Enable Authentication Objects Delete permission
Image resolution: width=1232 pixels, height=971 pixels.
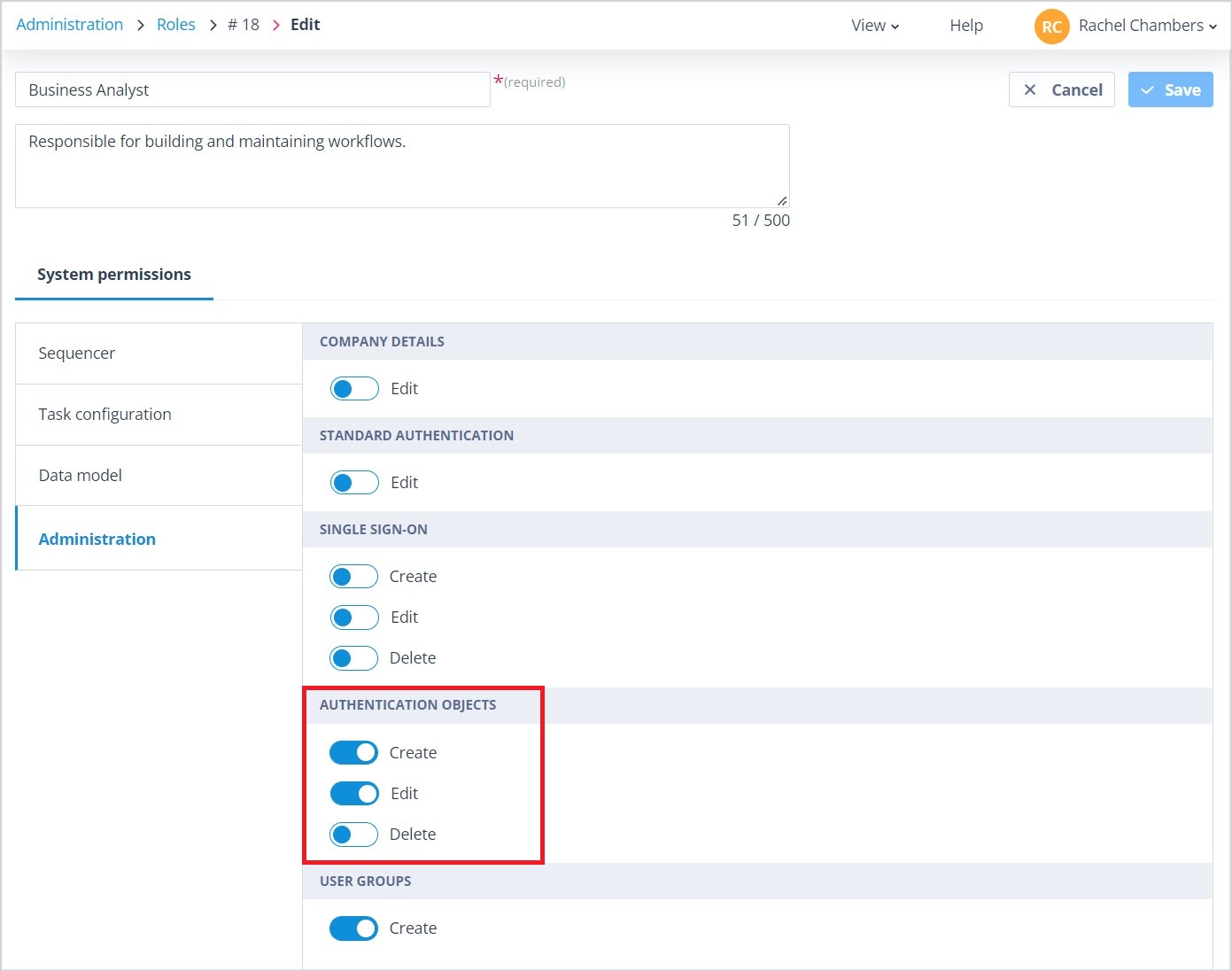pyautogui.click(x=354, y=834)
